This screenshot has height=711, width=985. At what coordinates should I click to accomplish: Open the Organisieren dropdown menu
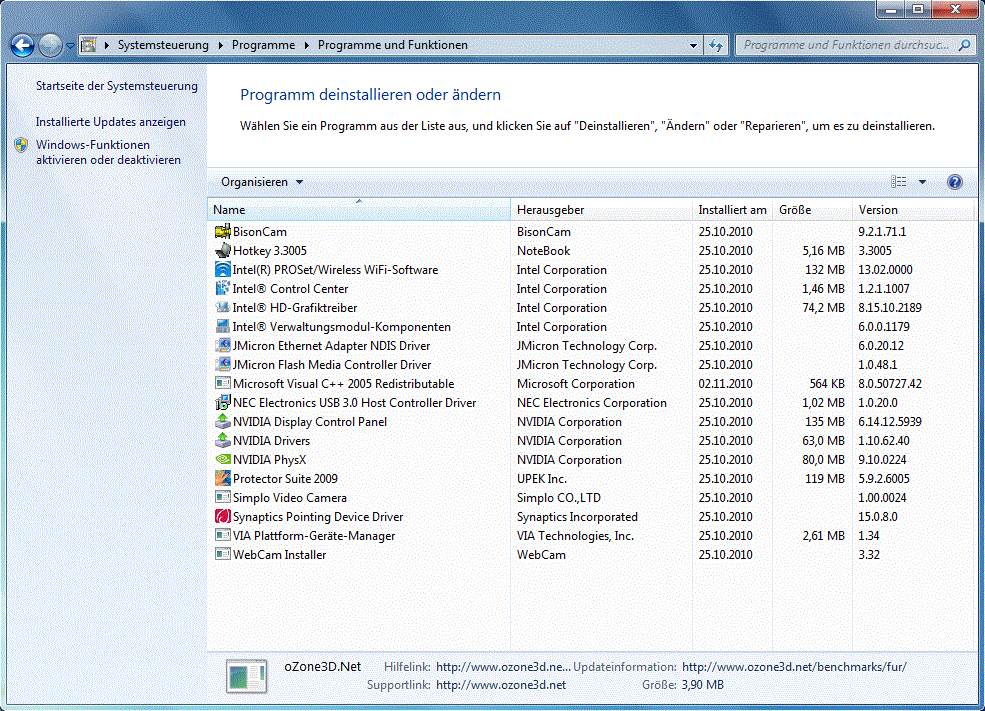262,182
